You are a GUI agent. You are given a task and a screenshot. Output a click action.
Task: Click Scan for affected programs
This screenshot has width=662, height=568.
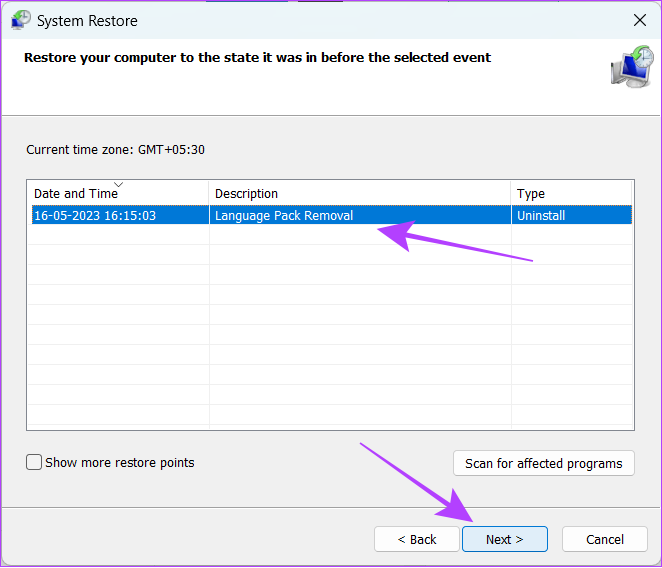[x=544, y=463]
